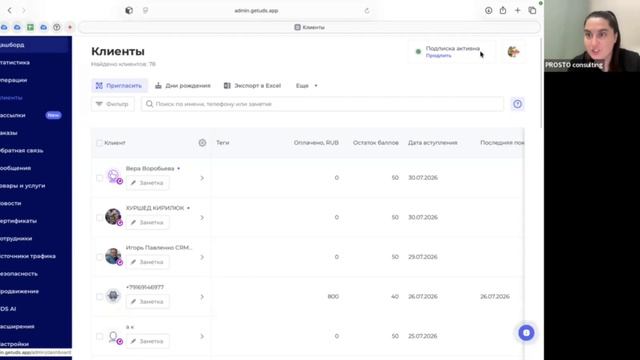Open the operations section in sidebar

pyautogui.click(x=35, y=80)
